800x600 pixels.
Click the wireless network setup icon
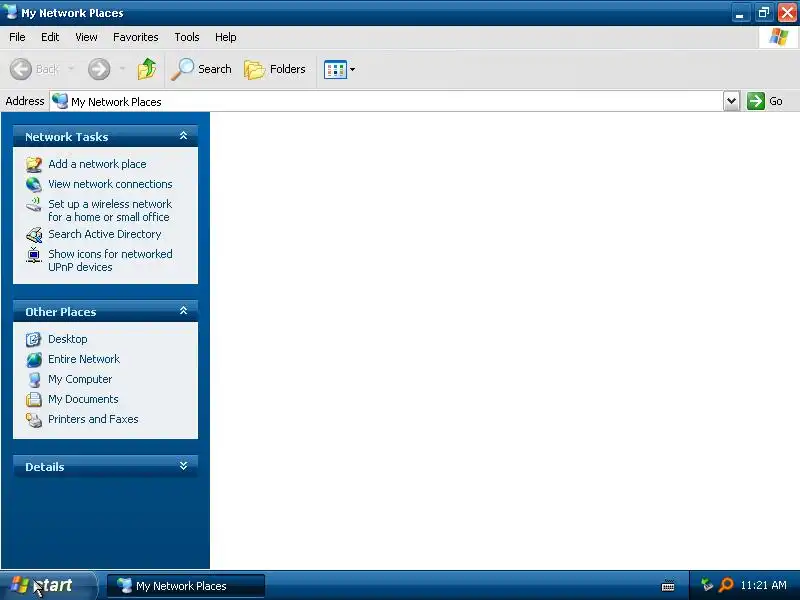(x=34, y=205)
